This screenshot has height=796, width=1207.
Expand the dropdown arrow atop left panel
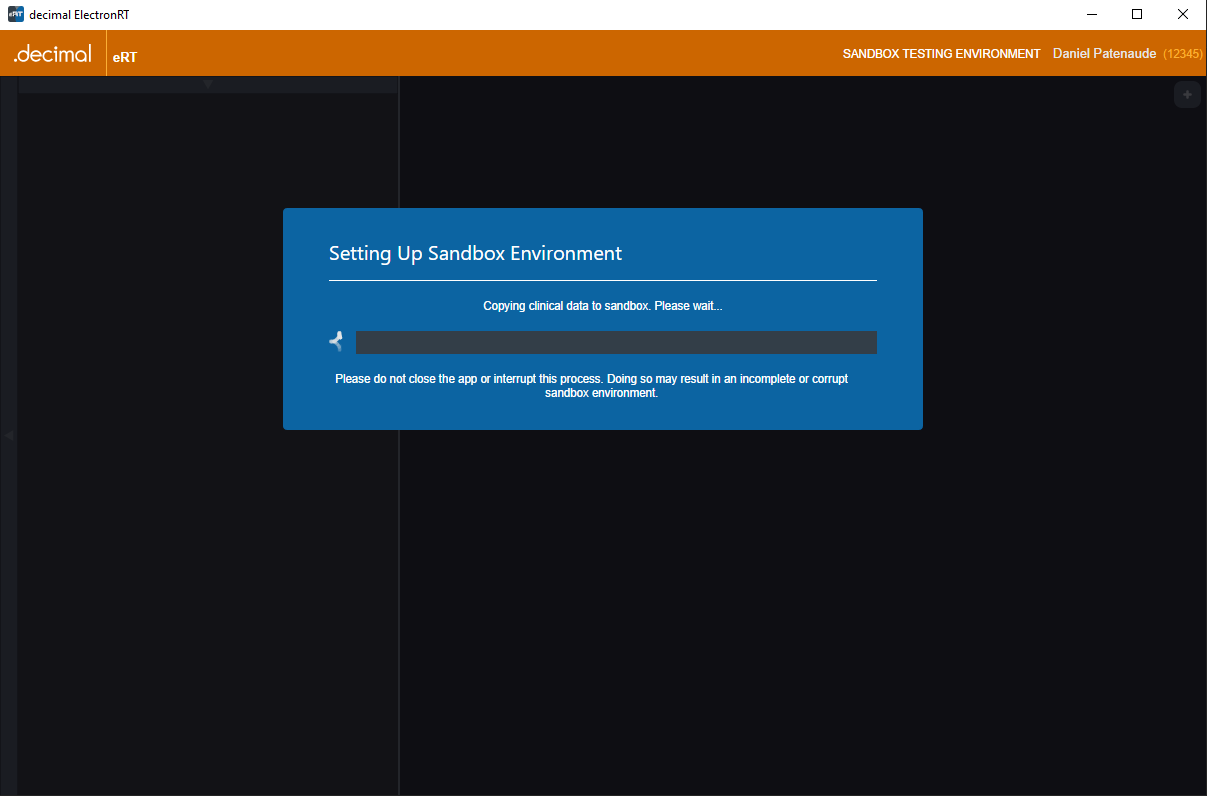pyautogui.click(x=208, y=85)
